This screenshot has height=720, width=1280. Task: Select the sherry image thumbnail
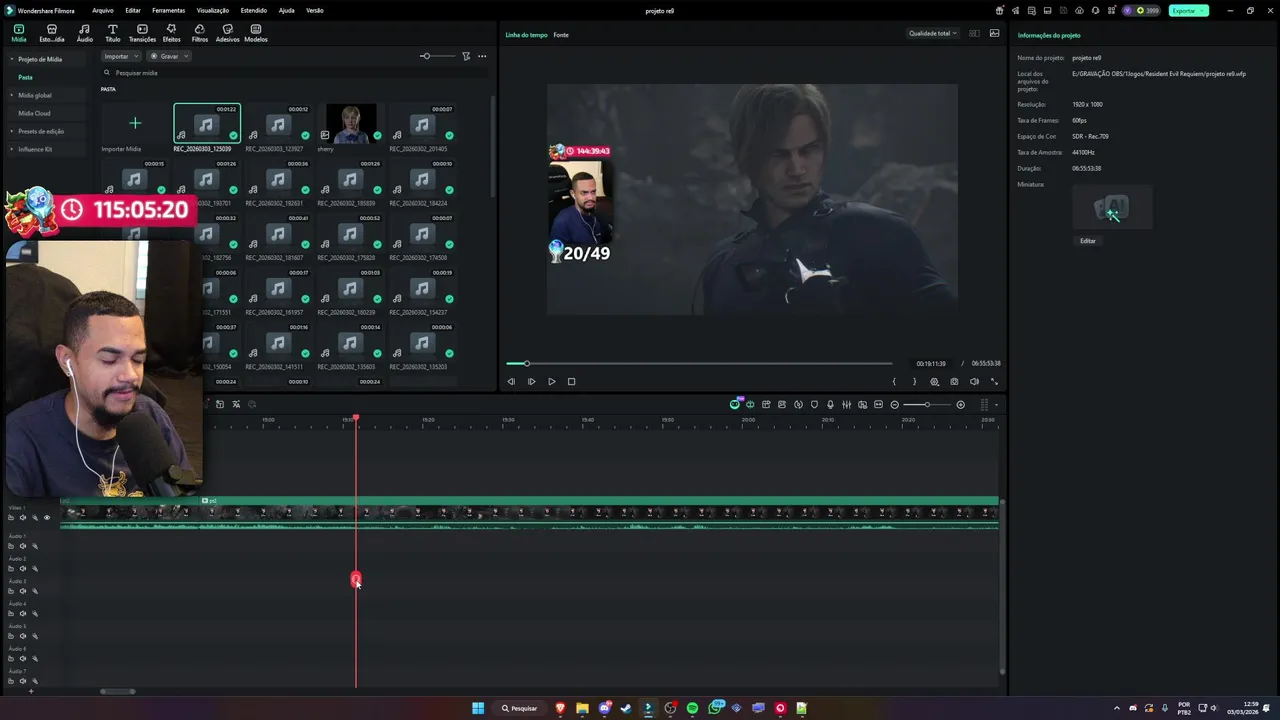point(351,124)
